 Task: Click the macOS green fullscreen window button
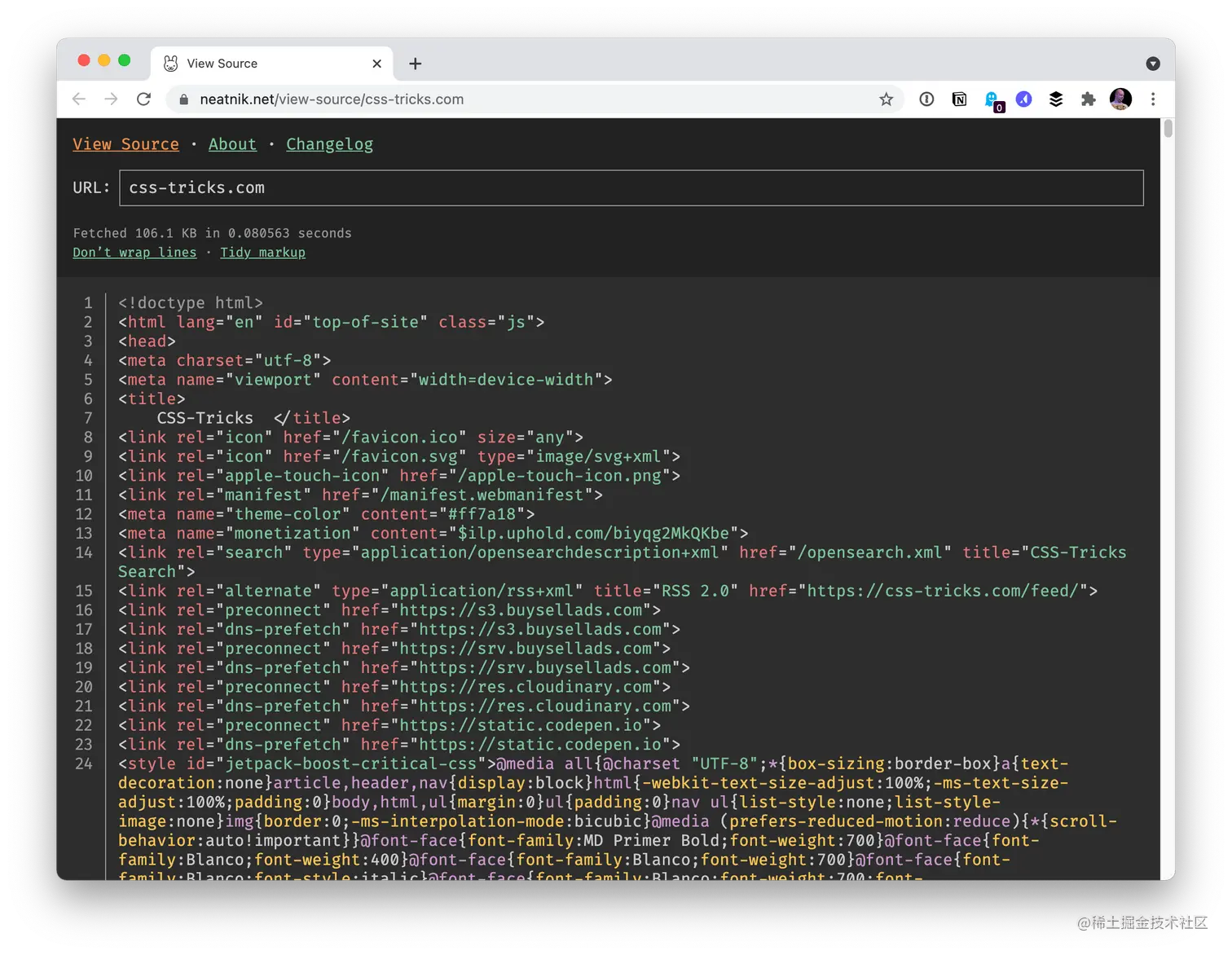click(124, 60)
